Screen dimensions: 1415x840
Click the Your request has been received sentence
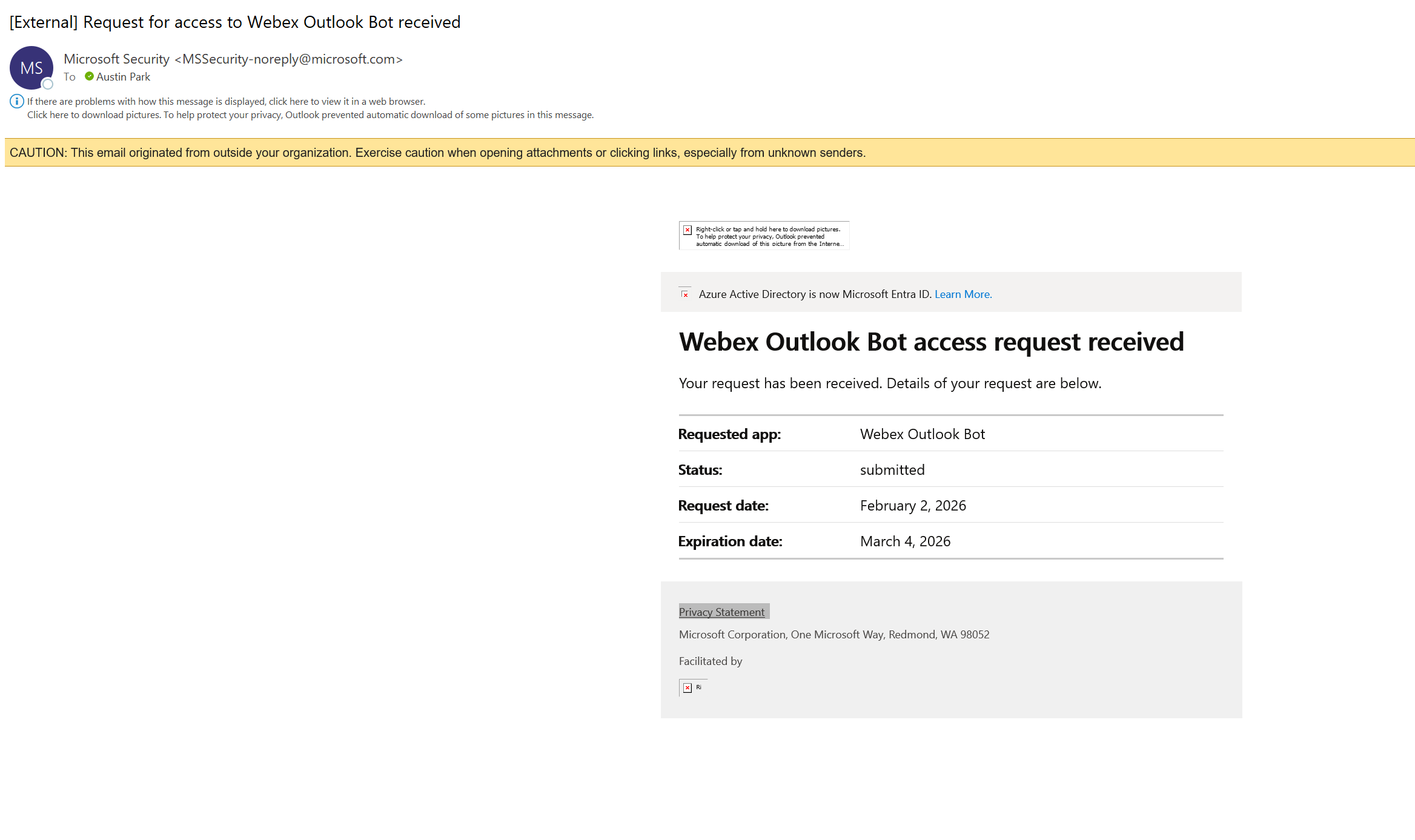click(x=890, y=383)
